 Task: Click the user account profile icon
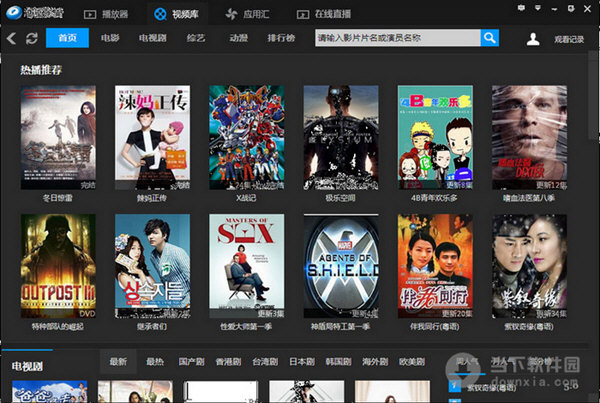point(534,38)
